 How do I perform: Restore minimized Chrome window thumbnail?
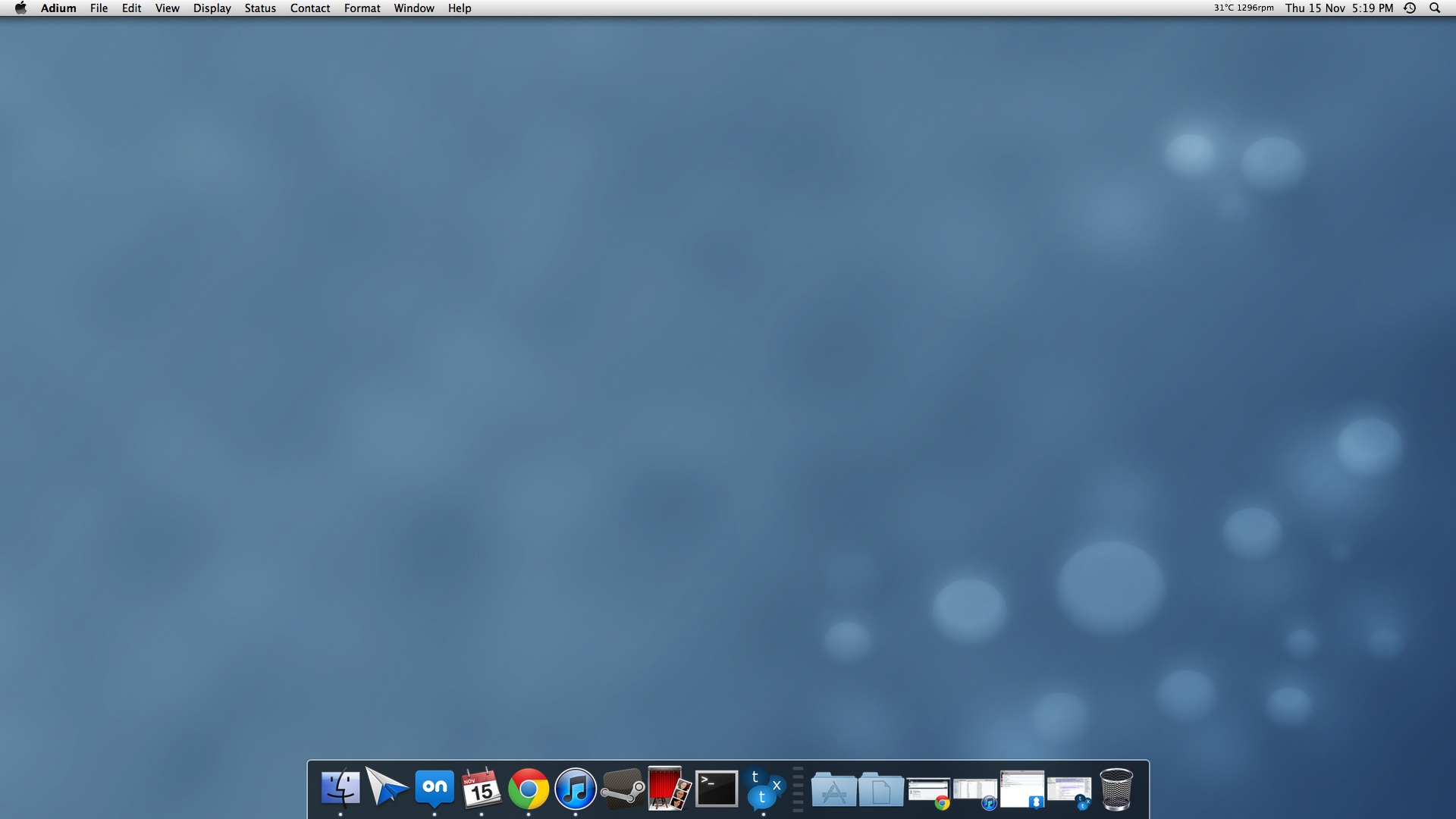pyautogui.click(x=928, y=792)
